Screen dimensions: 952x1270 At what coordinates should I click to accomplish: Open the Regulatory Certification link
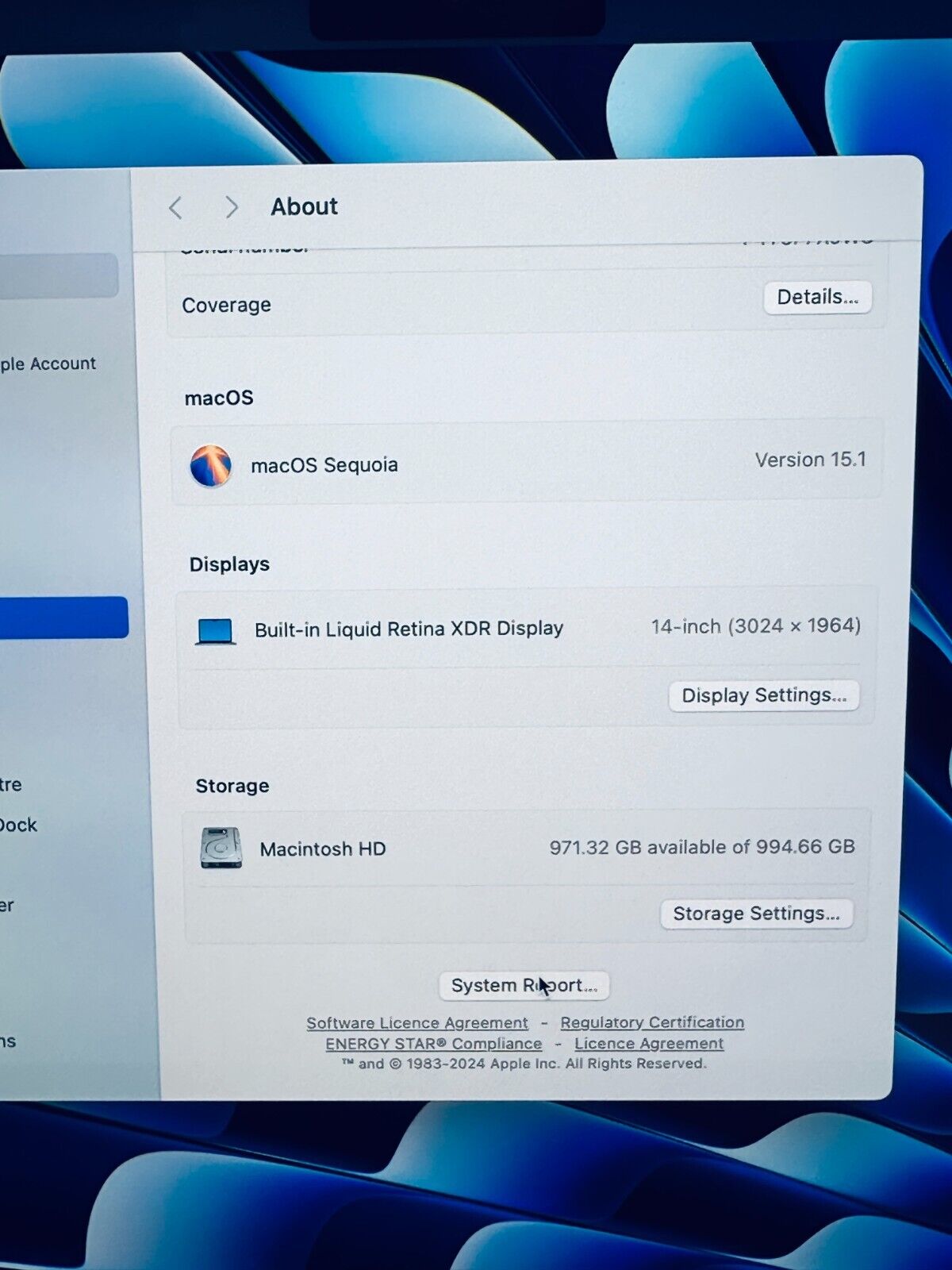[652, 1022]
